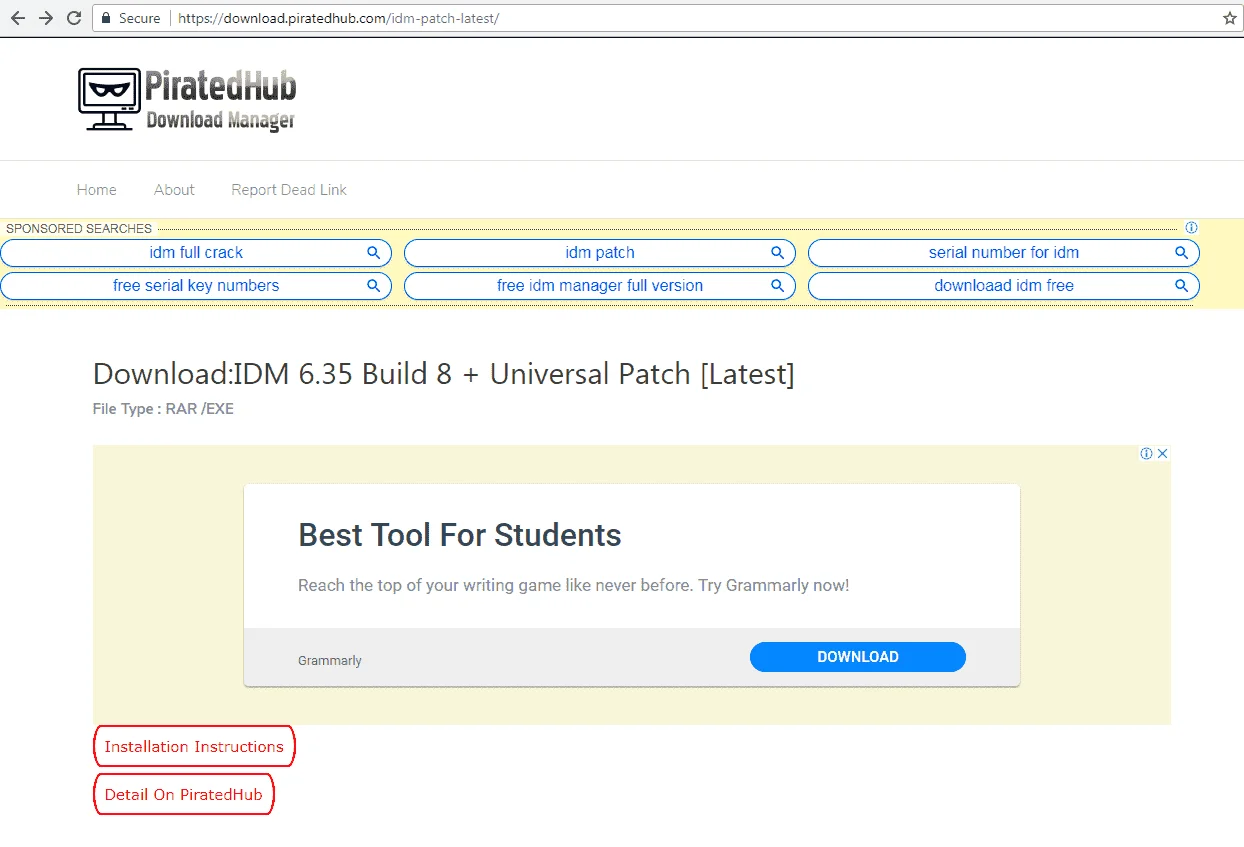This screenshot has width=1244, height=847.
Task: Click the 'File Type : RAR /EXE' text
Action: (163, 409)
